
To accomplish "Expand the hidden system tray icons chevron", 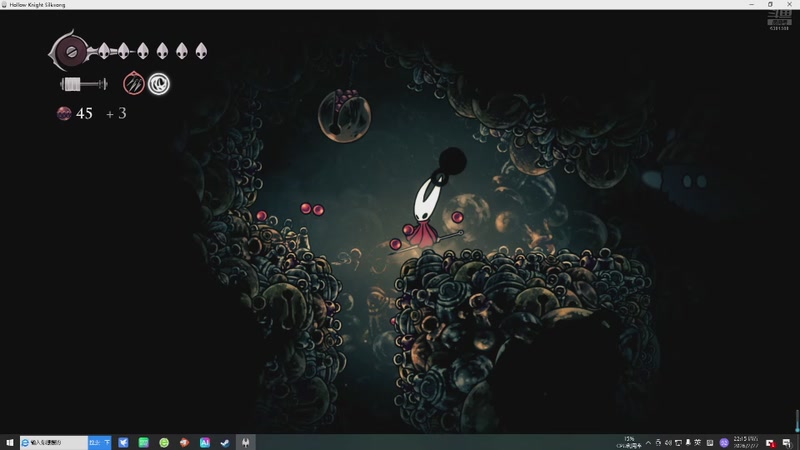I will [x=648, y=443].
